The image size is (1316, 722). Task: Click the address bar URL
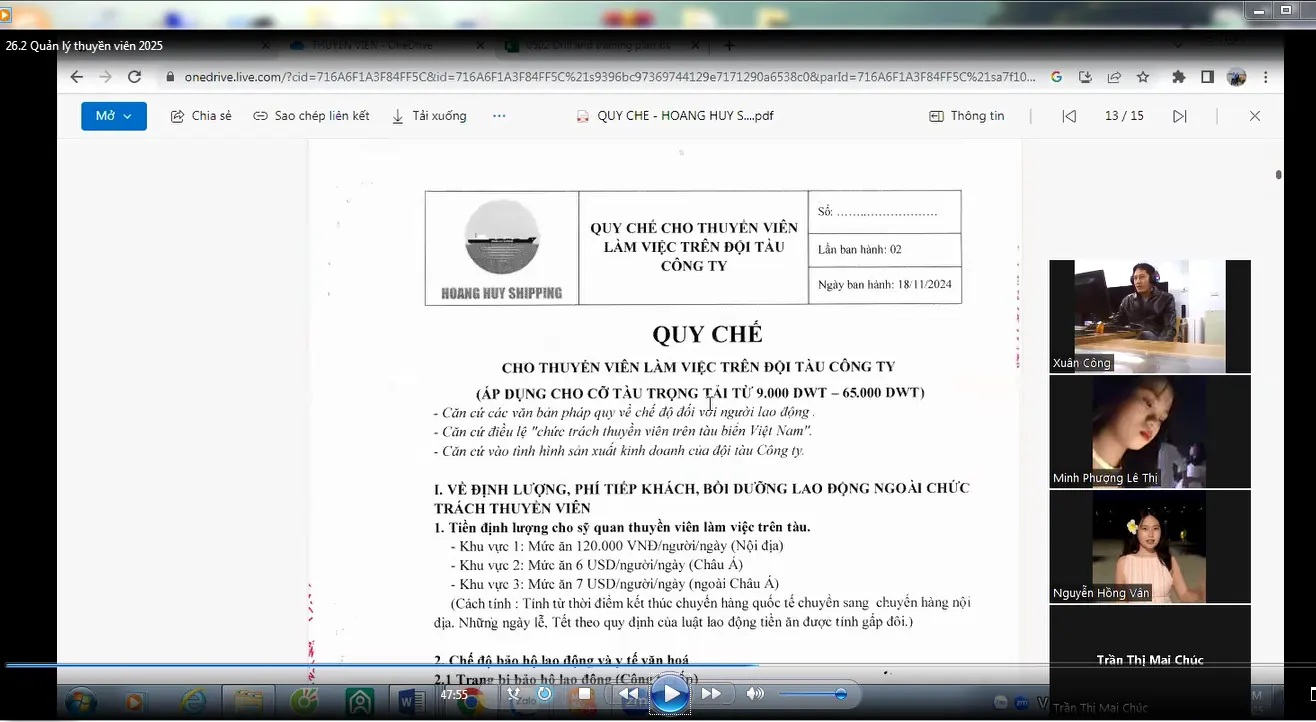[610, 77]
